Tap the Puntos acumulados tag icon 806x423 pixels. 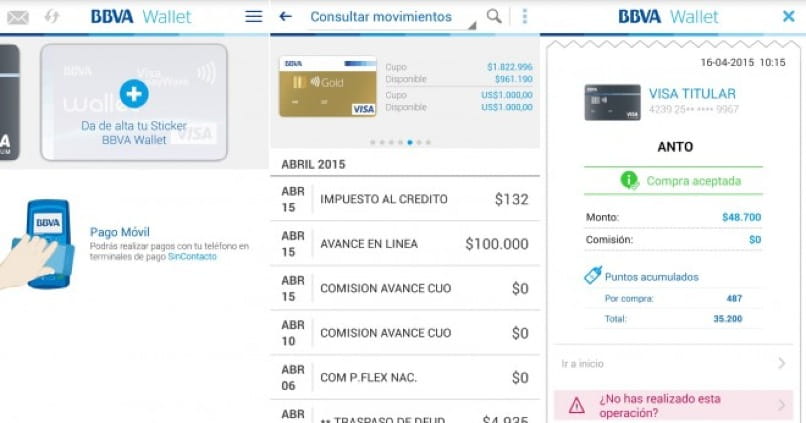[x=593, y=275]
